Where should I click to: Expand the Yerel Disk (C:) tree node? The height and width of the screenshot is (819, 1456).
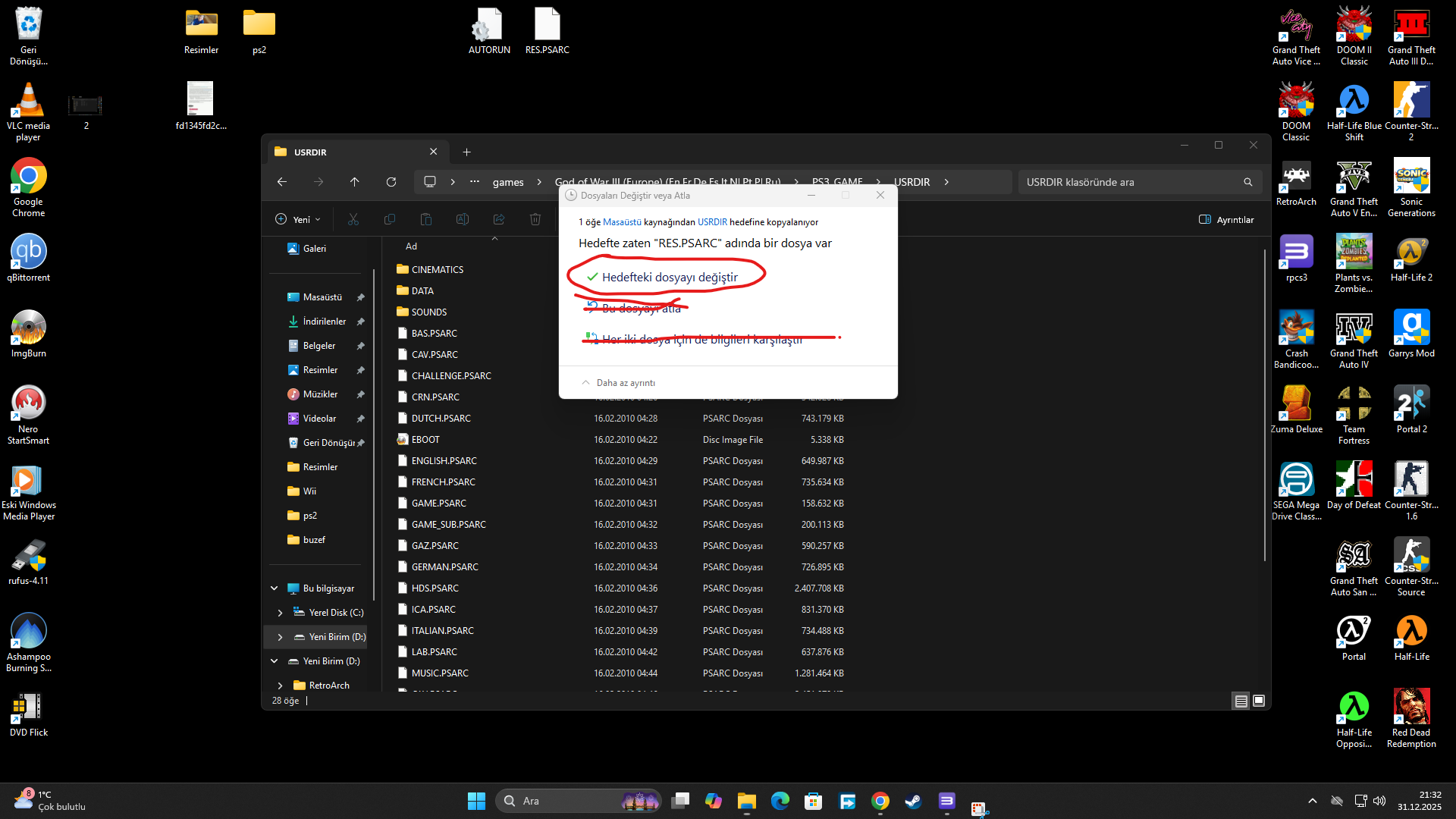click(x=280, y=613)
